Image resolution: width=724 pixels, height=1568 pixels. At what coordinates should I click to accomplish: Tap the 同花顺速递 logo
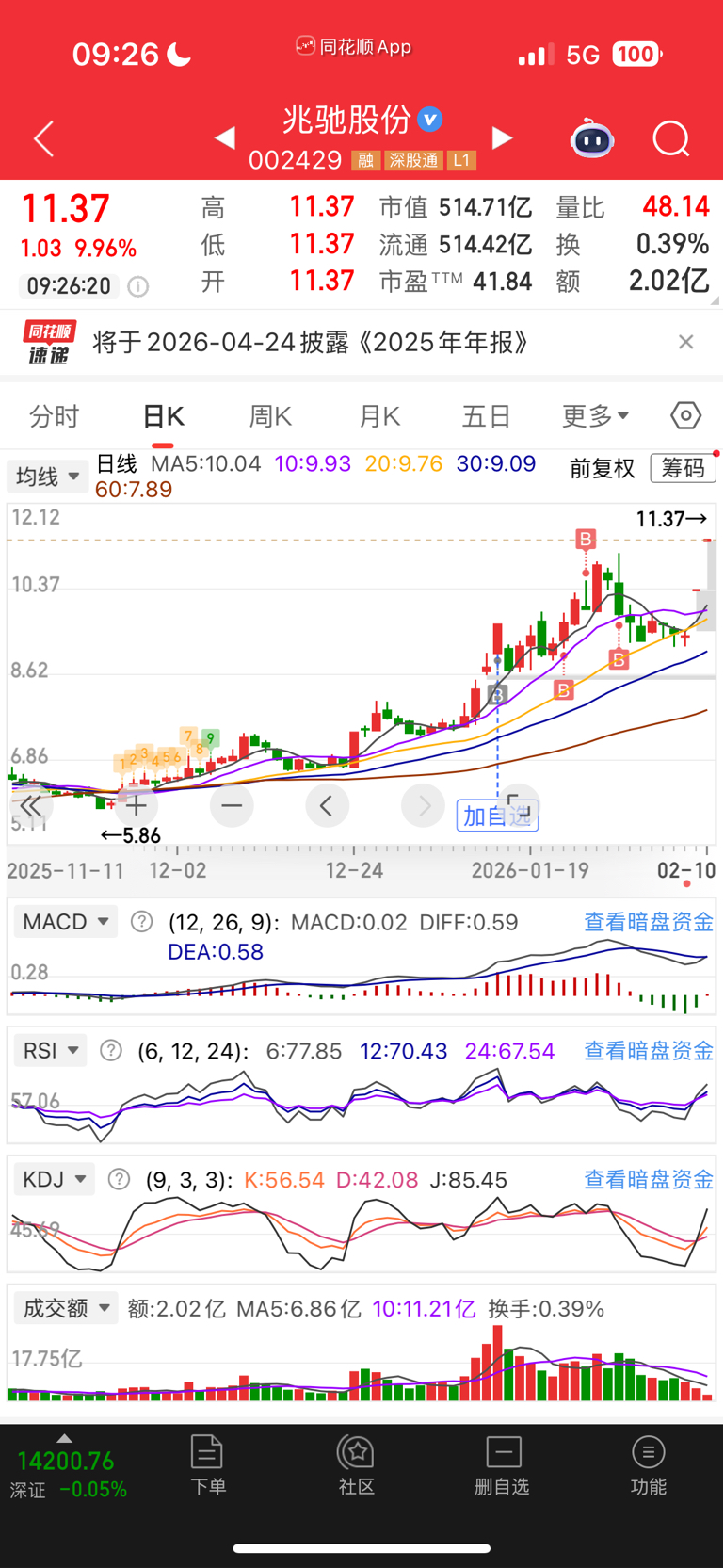coord(50,343)
